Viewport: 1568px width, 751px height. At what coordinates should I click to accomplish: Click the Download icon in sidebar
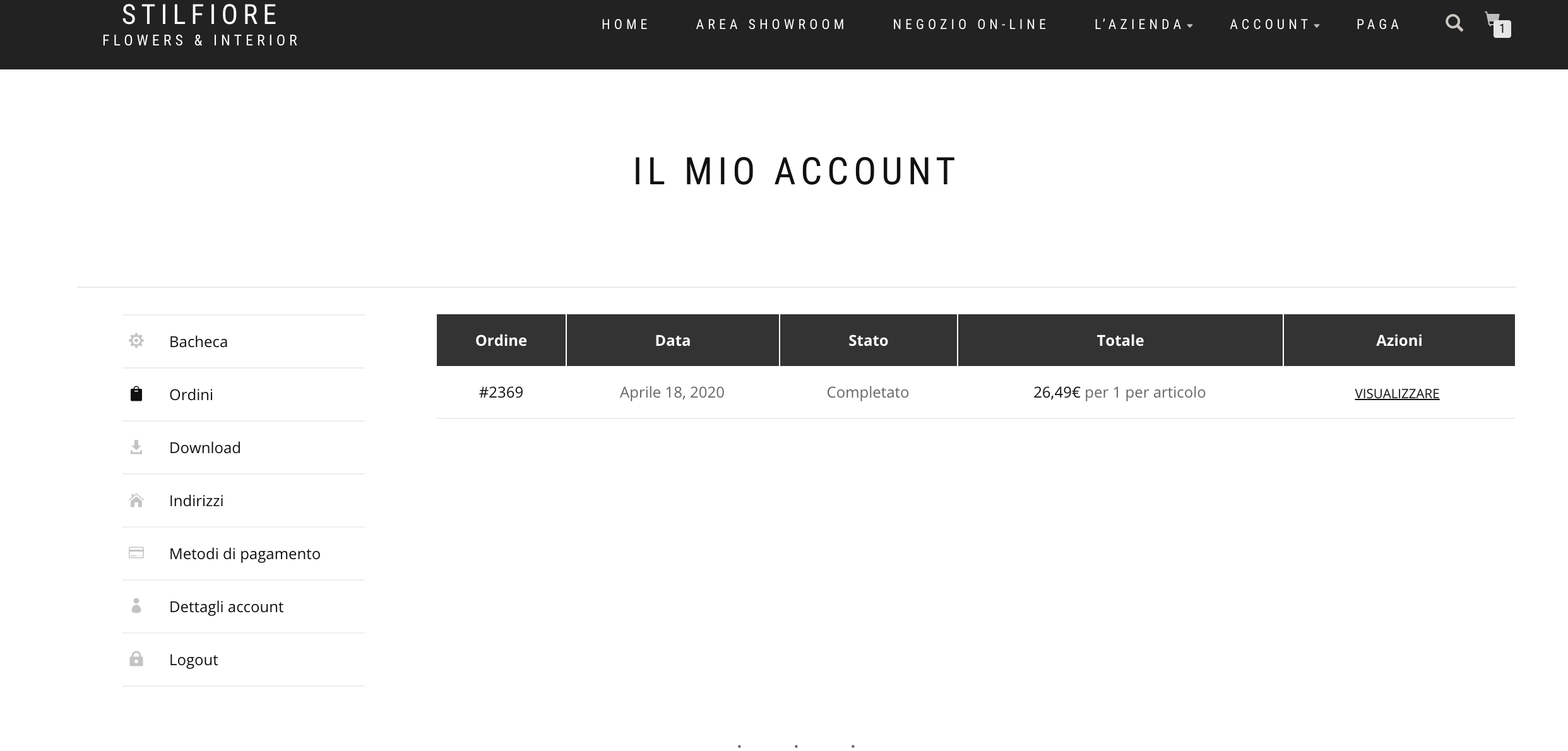coord(136,447)
